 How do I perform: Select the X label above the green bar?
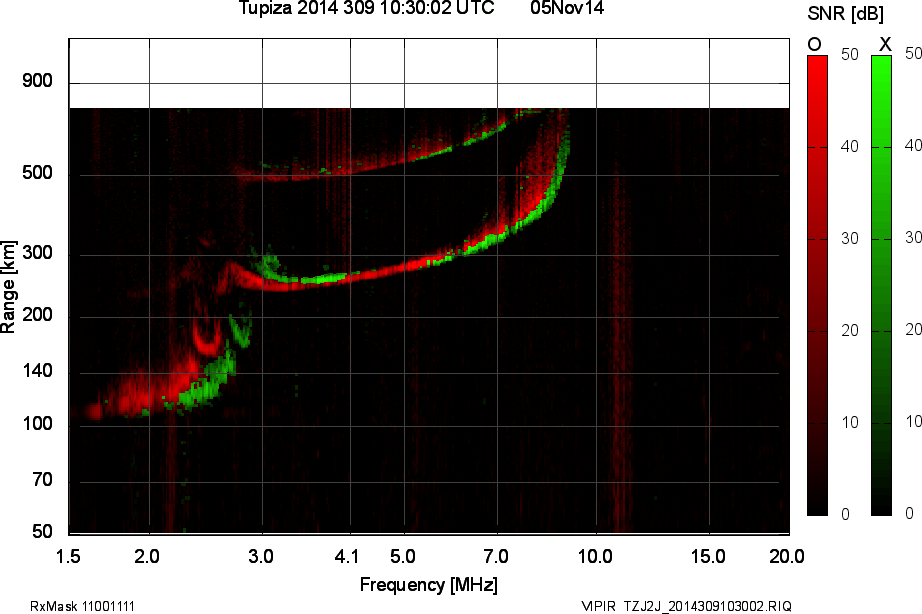coord(884,44)
